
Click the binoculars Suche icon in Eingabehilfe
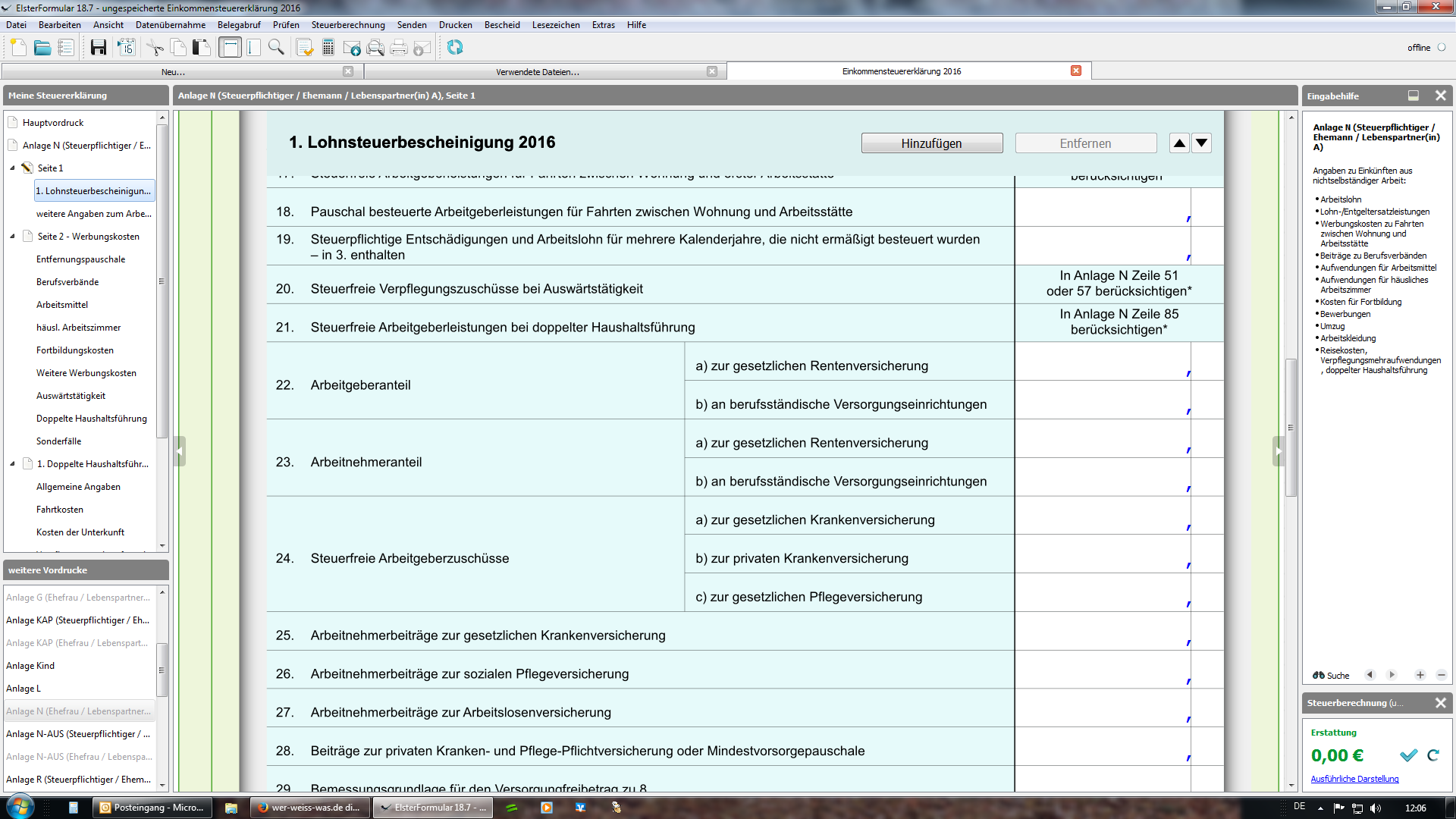tap(1319, 675)
